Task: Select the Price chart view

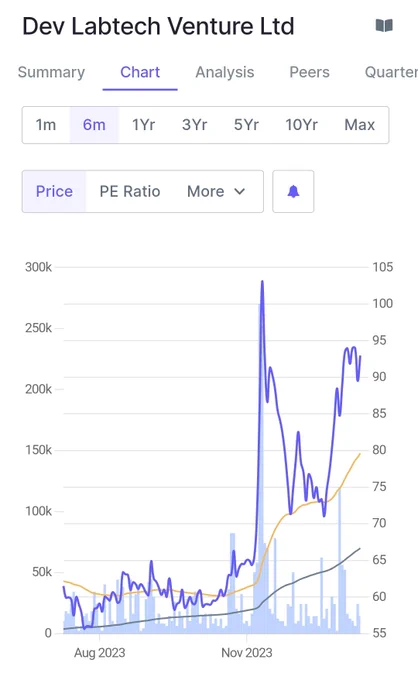Action: (x=54, y=191)
